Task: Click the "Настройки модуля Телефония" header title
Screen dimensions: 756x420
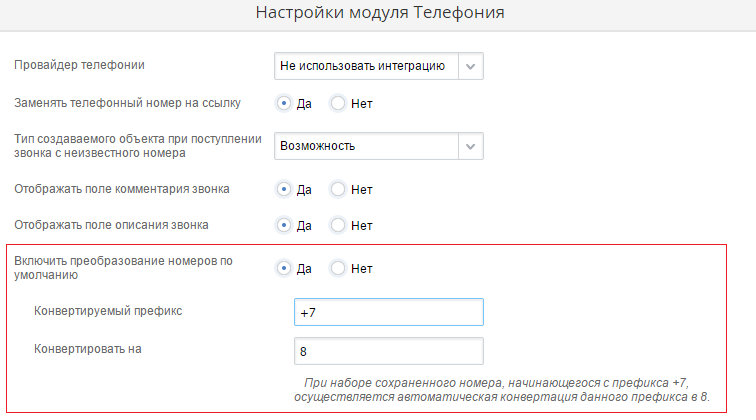Action: pyautogui.click(x=380, y=13)
